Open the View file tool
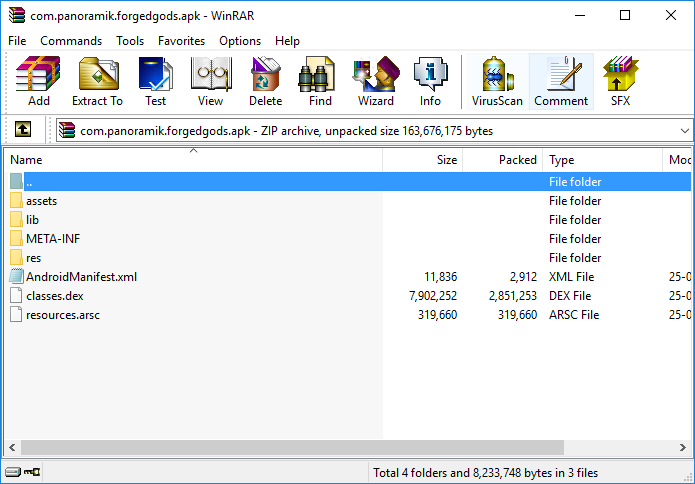 210,81
